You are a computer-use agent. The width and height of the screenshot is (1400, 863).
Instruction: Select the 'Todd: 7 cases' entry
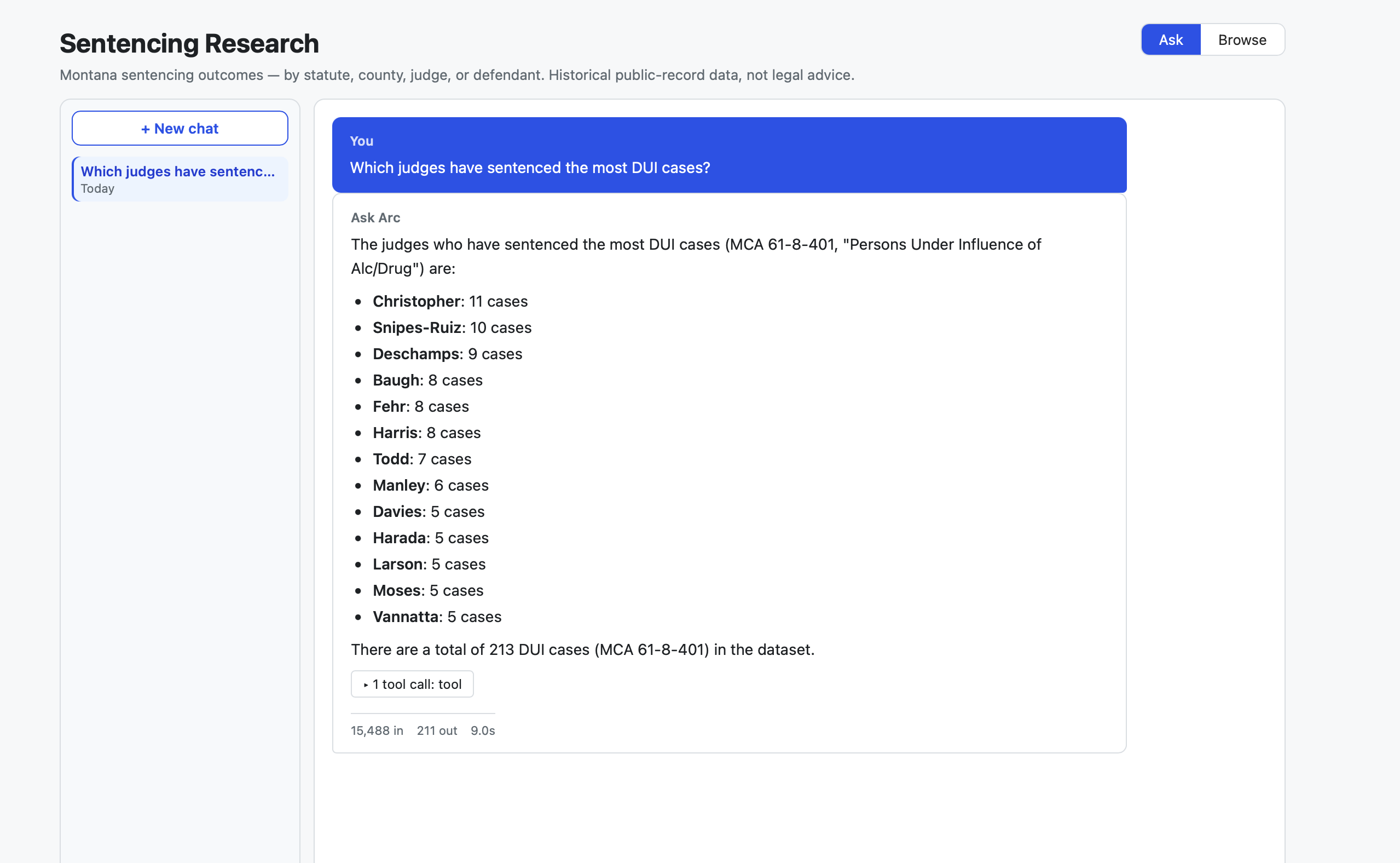tap(422, 459)
